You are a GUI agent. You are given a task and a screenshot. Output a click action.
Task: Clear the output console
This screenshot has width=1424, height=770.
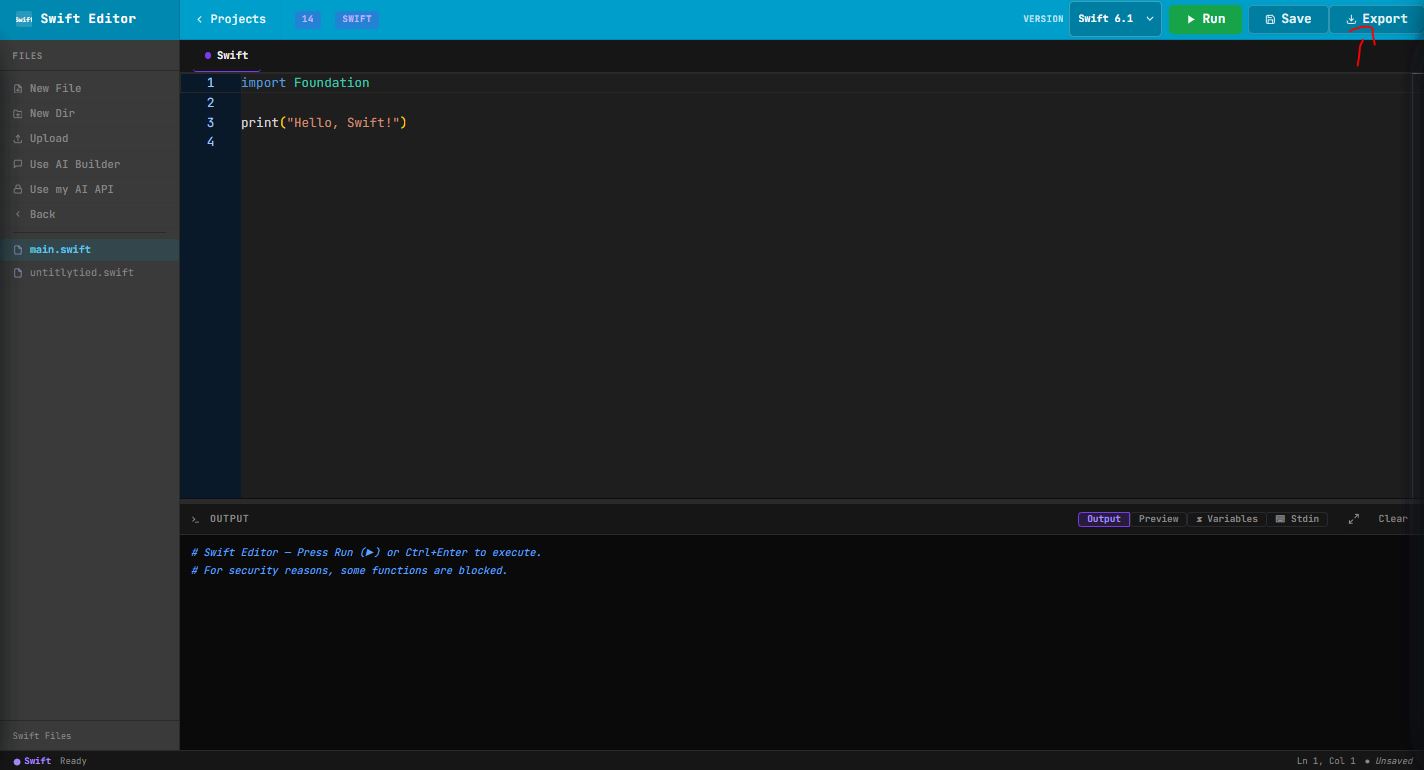(x=1393, y=519)
